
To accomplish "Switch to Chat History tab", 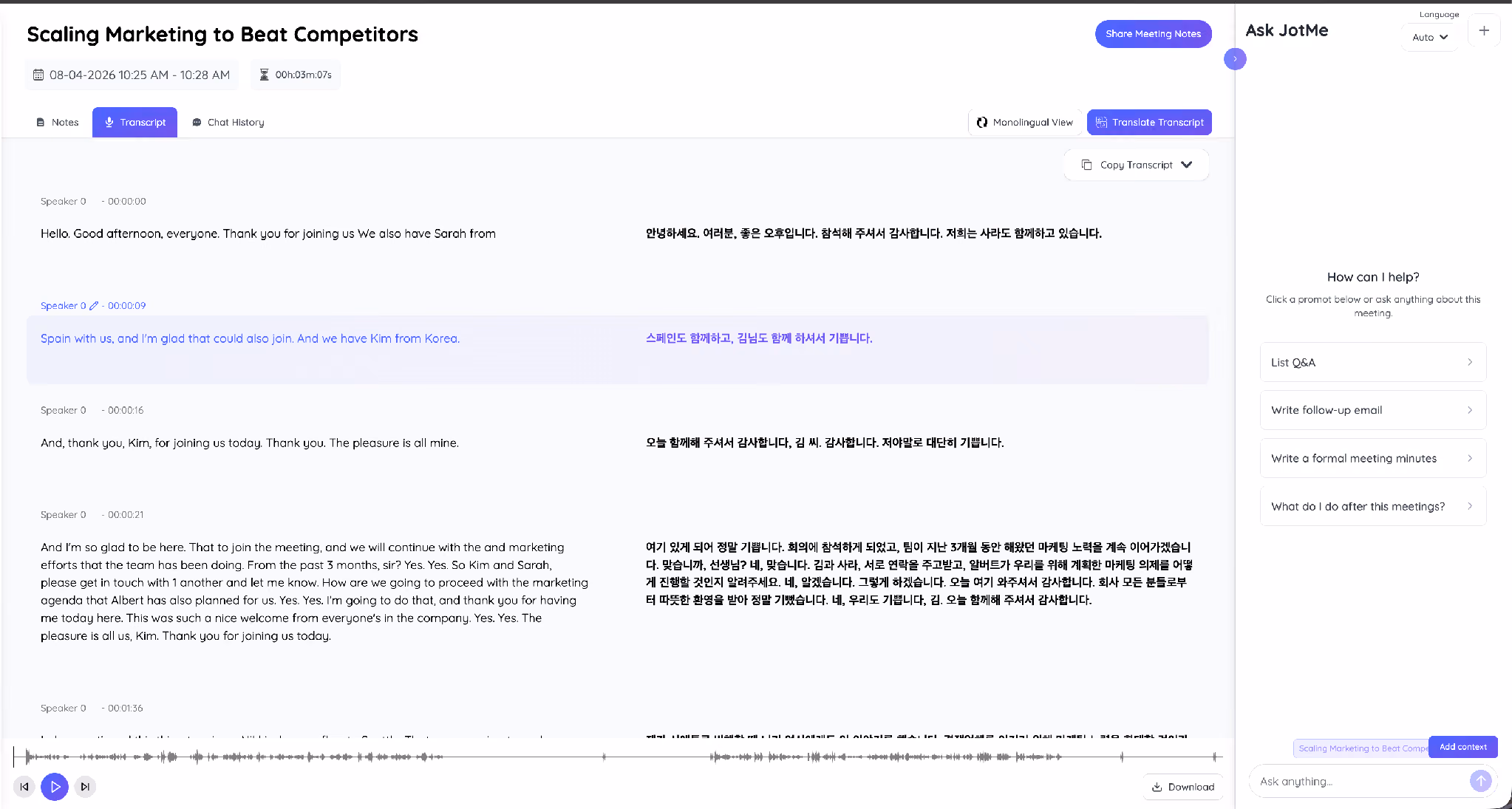I will pyautogui.click(x=228, y=123).
